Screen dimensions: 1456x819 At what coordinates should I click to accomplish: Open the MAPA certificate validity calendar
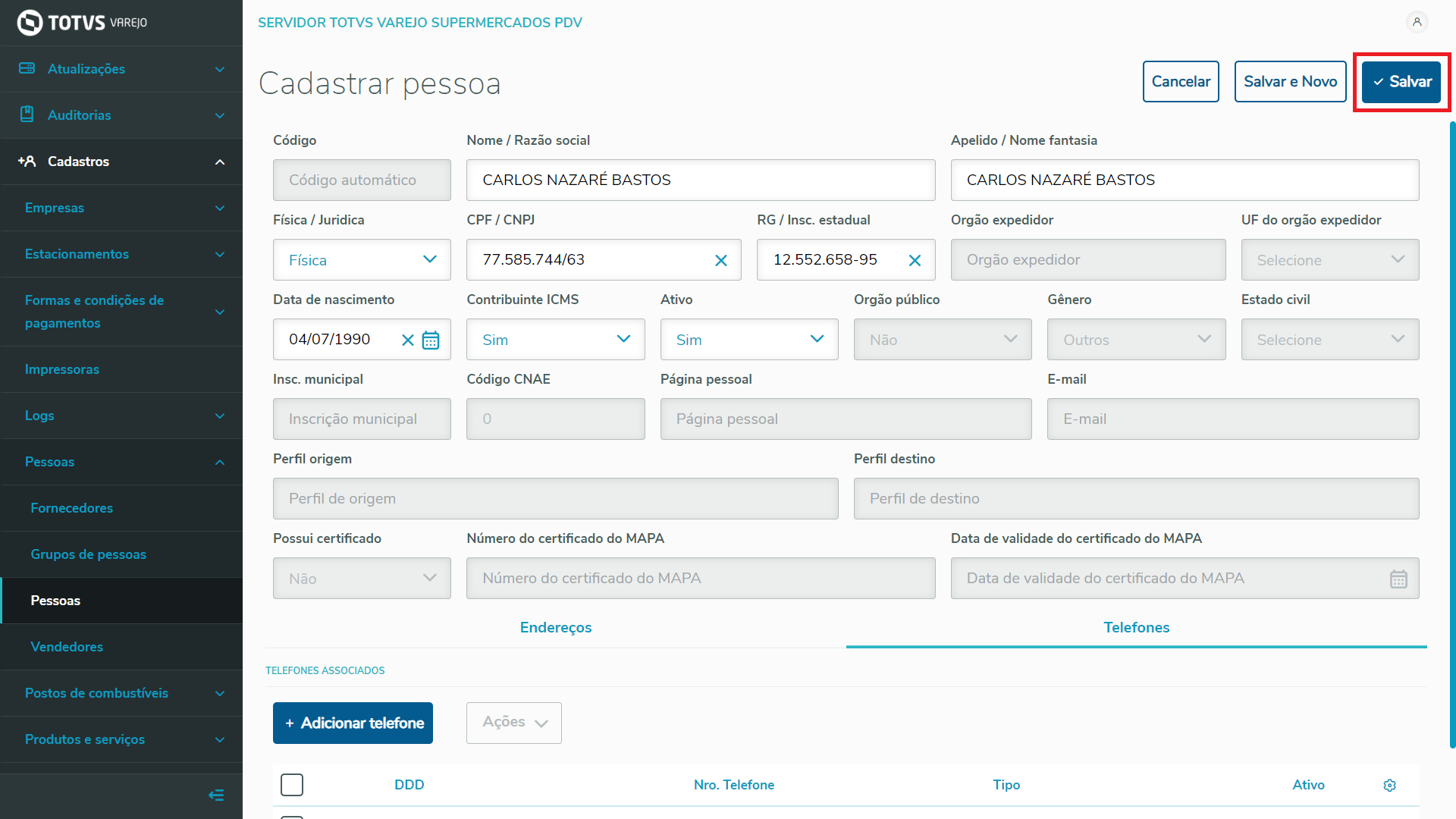click(x=1398, y=579)
